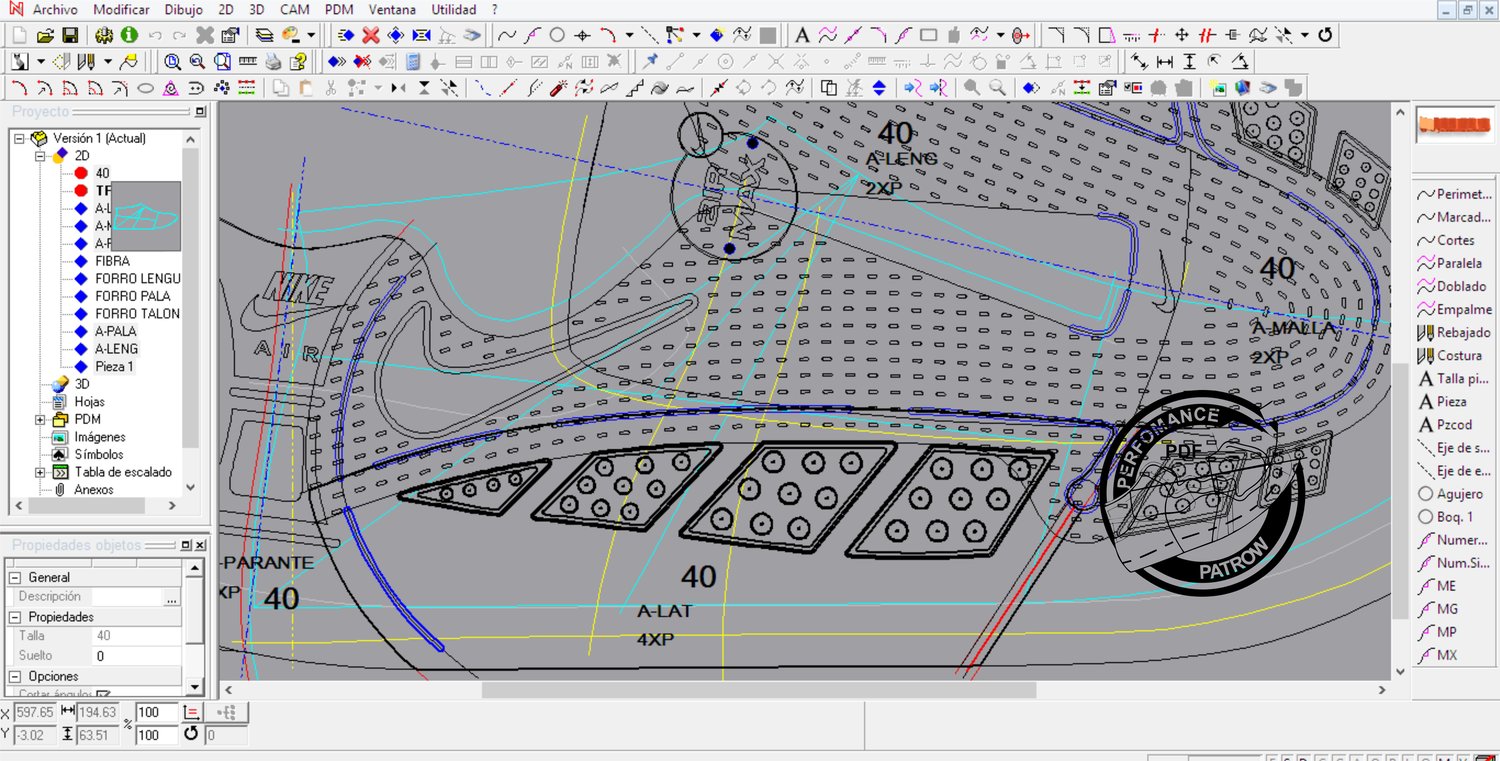Collapse the Propiedades section

[x=15, y=617]
